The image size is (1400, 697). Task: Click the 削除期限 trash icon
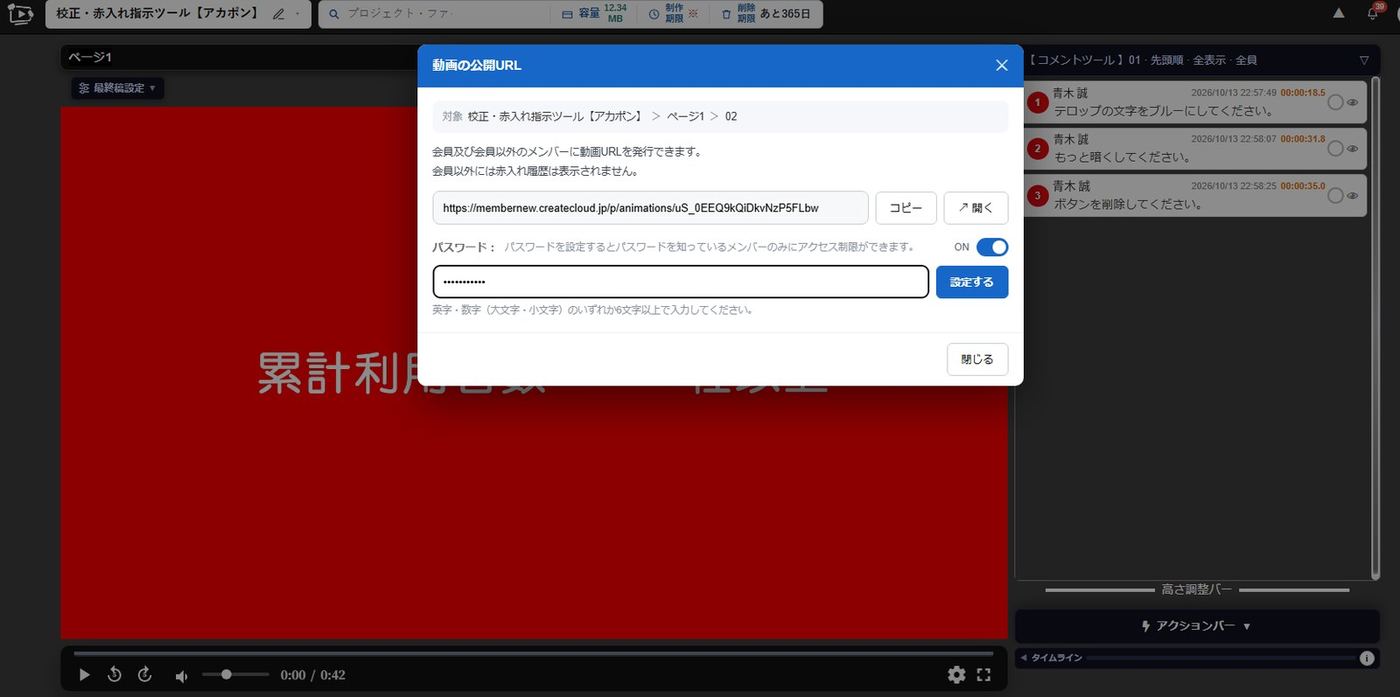(x=726, y=14)
